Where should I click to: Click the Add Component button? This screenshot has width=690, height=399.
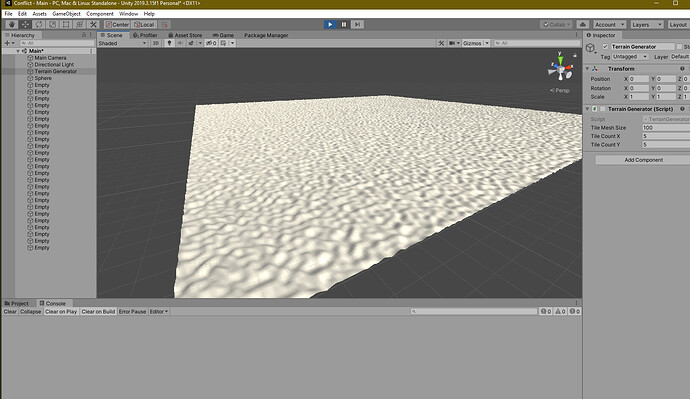pos(643,160)
